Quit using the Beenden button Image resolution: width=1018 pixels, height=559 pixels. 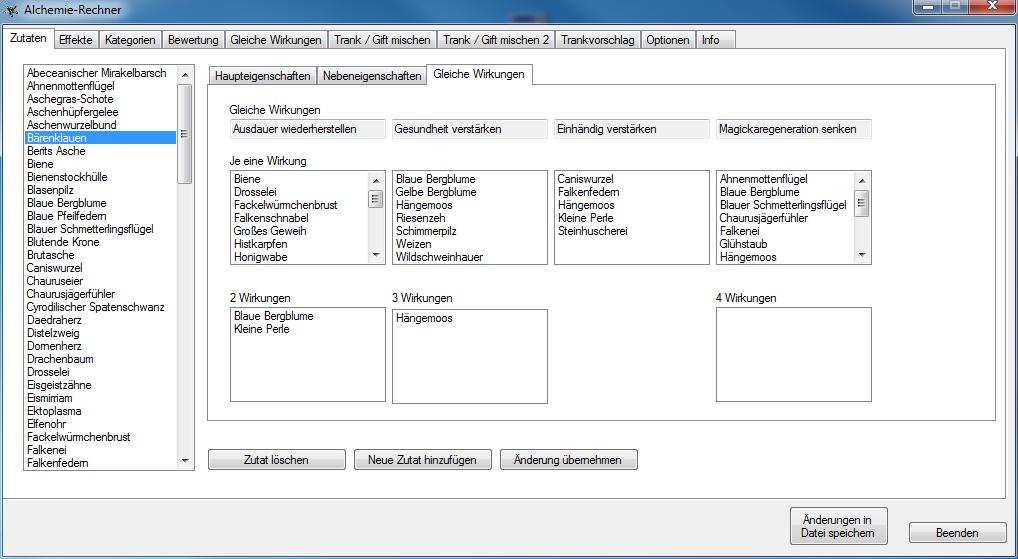pyautogui.click(x=956, y=533)
